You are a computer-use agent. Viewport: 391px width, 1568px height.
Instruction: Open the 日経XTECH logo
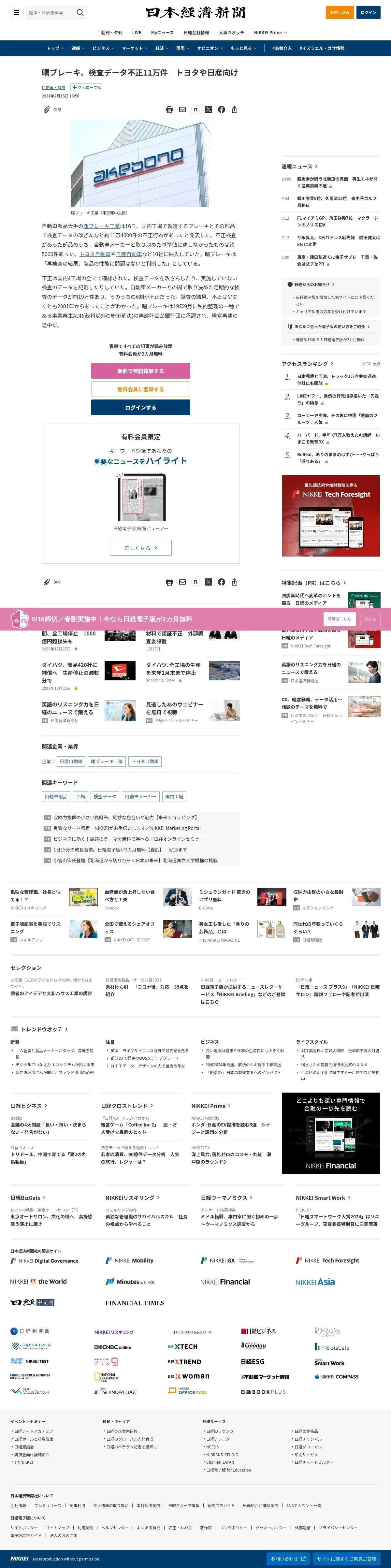pos(183,1346)
